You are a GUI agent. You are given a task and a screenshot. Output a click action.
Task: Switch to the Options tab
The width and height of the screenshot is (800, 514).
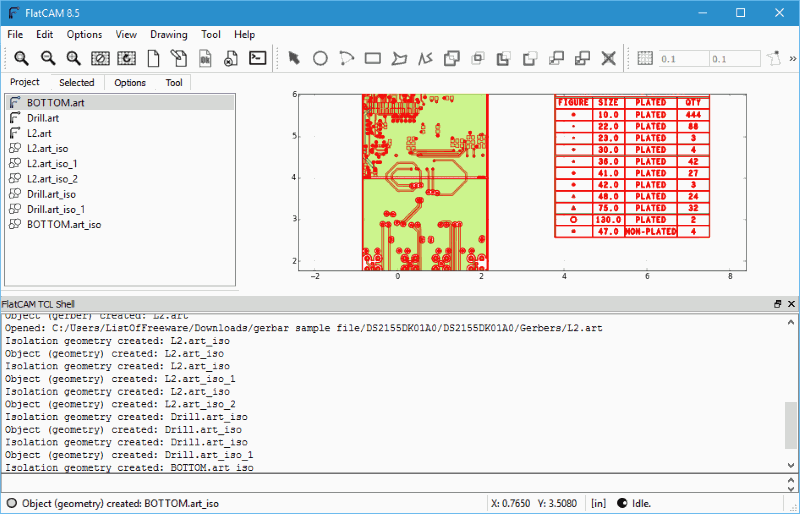[130, 83]
